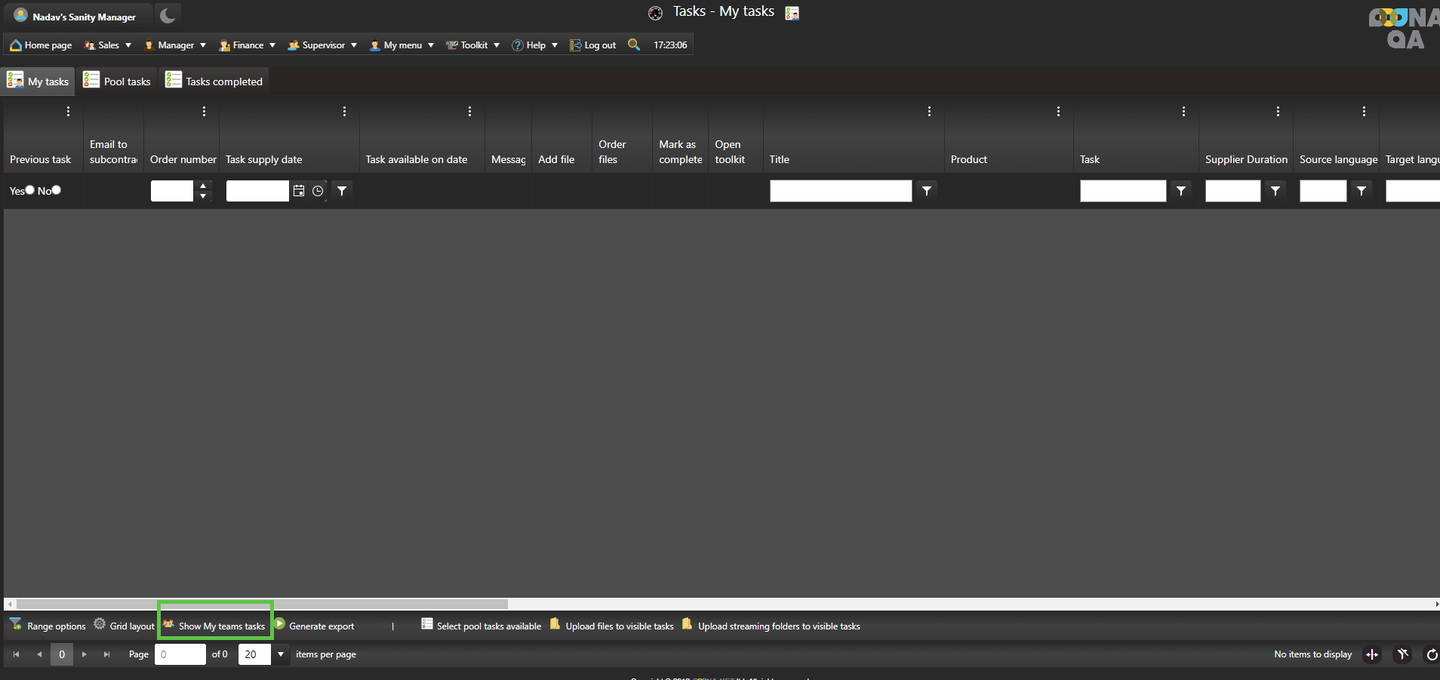This screenshot has width=1440, height=680.
Task: Open the Title column's three-dot menu
Action: tap(929, 112)
